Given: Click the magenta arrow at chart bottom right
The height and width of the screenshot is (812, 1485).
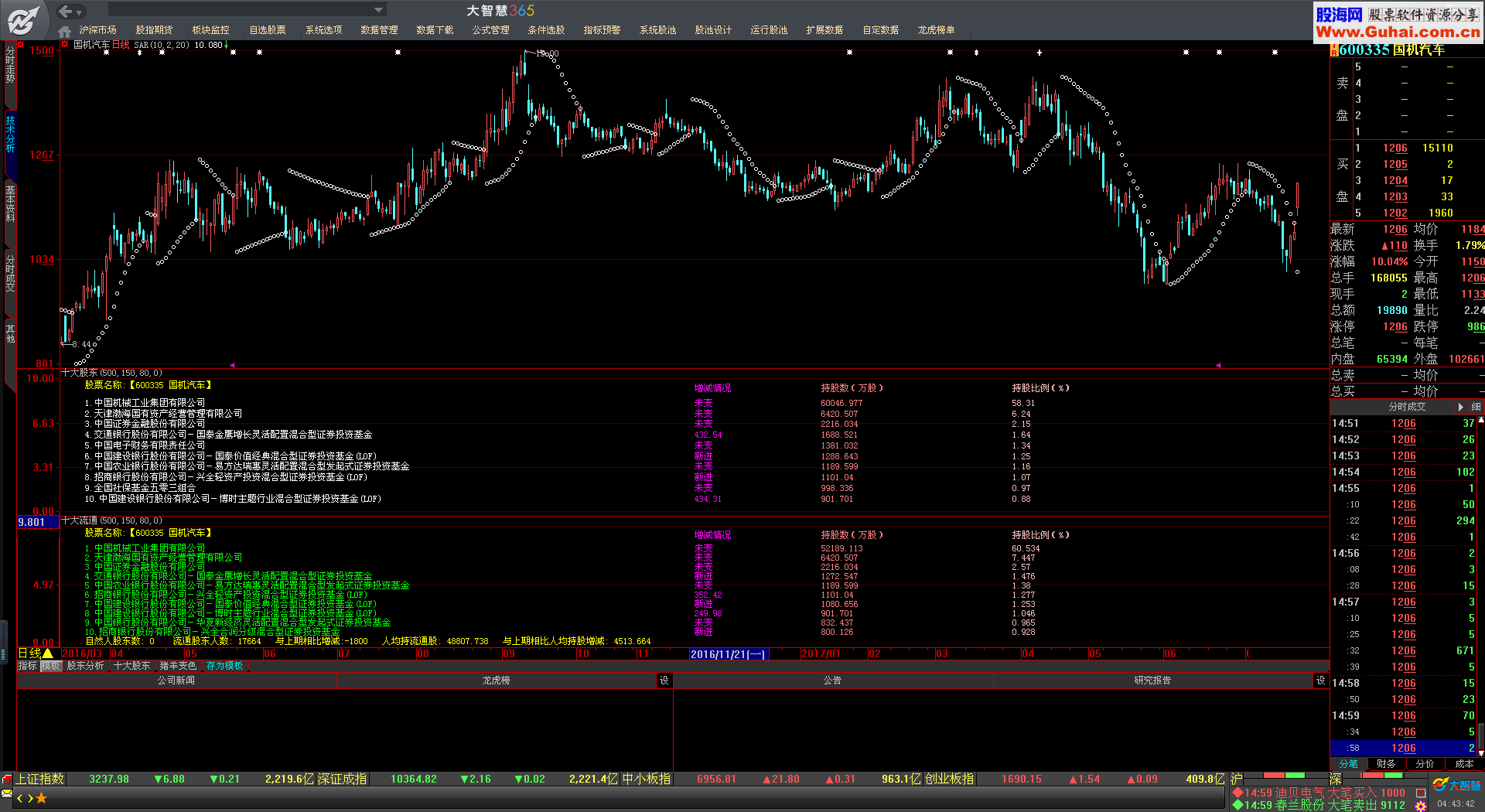Looking at the screenshot, I should 1218,365.
